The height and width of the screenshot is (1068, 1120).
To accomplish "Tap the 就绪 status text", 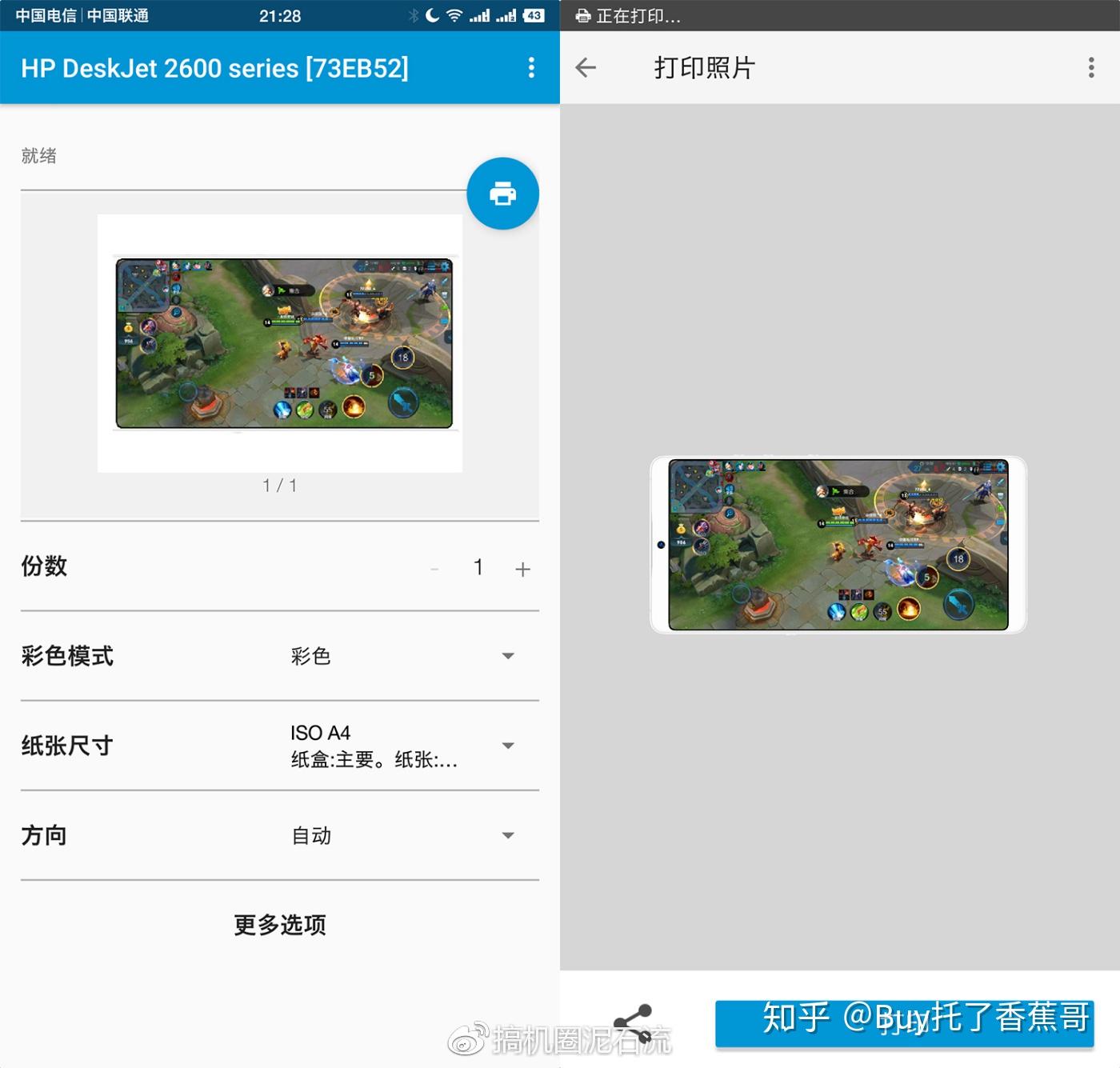I will coord(38,155).
